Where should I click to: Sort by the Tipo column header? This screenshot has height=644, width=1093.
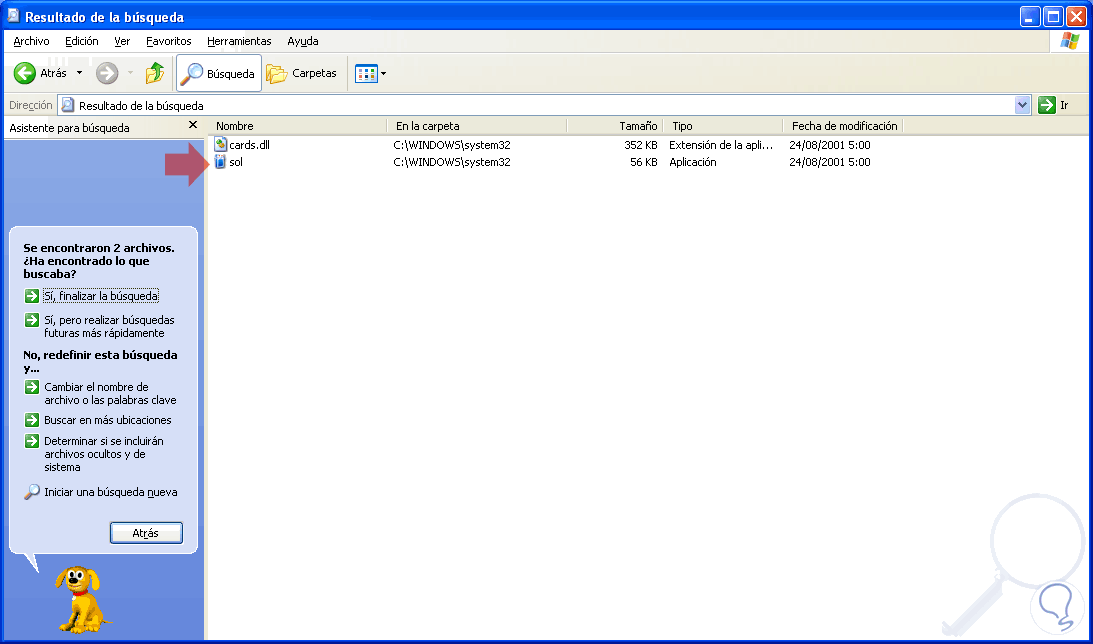[723, 126]
